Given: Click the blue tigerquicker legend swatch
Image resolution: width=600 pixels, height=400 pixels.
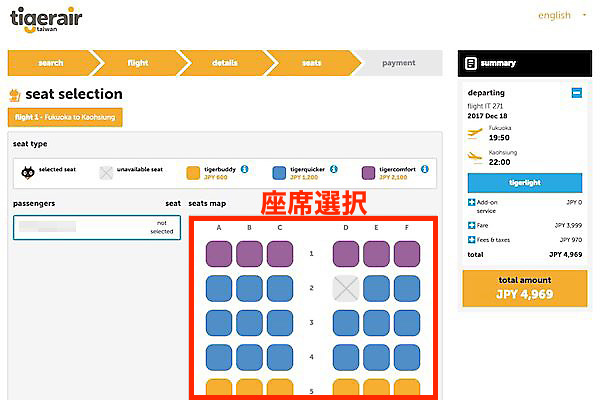Looking at the screenshot, I should [x=279, y=173].
